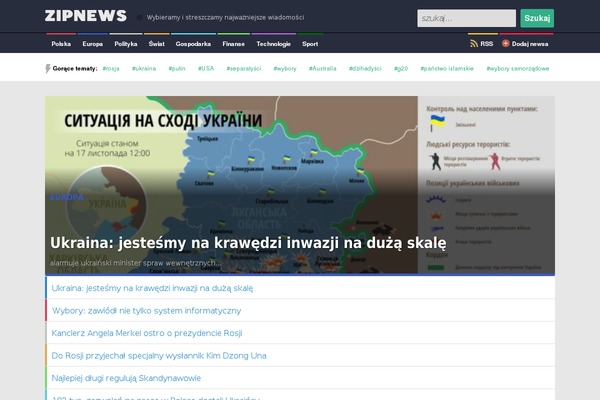The width and height of the screenshot is (600, 400).
Task: Select the #USA hot topic
Action: [x=206, y=69]
